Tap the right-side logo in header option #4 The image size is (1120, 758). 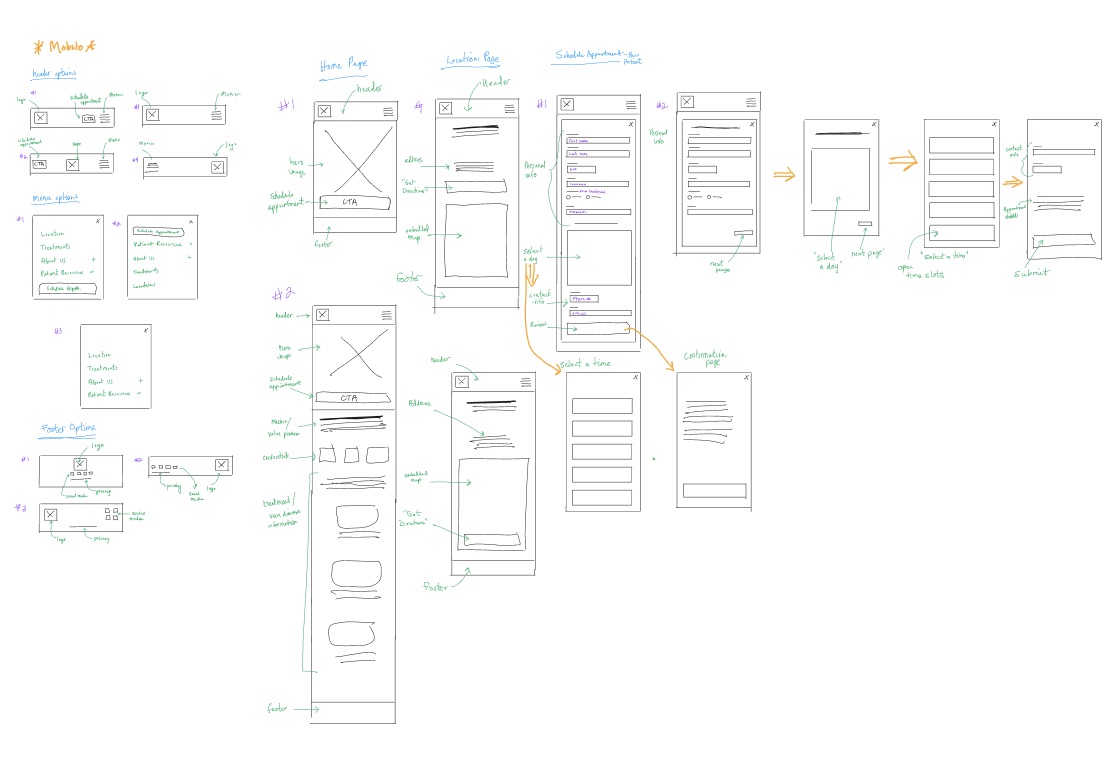[218, 167]
